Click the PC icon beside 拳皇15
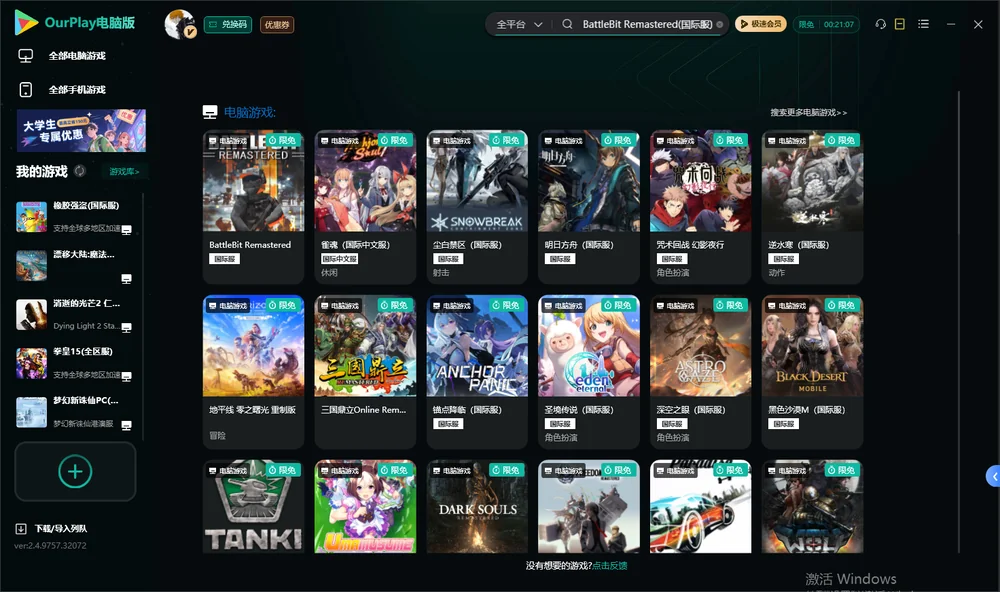This screenshot has height=592, width=1000. (126, 376)
